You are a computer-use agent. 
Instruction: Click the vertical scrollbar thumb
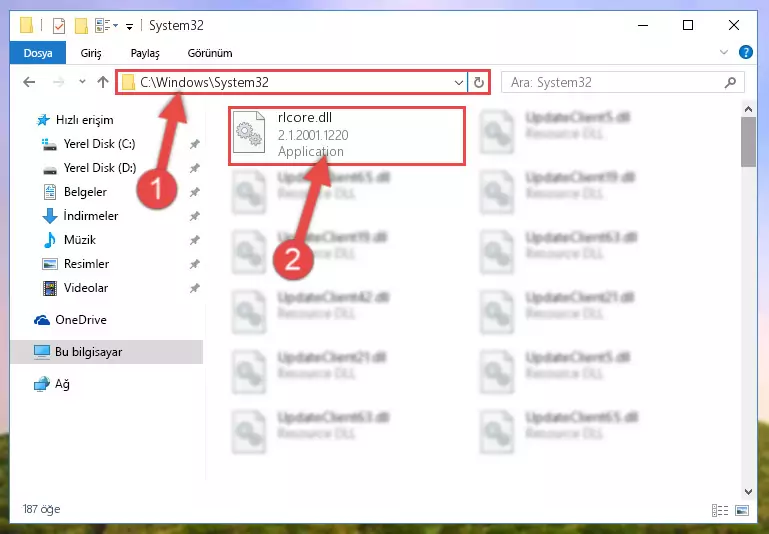[748, 142]
